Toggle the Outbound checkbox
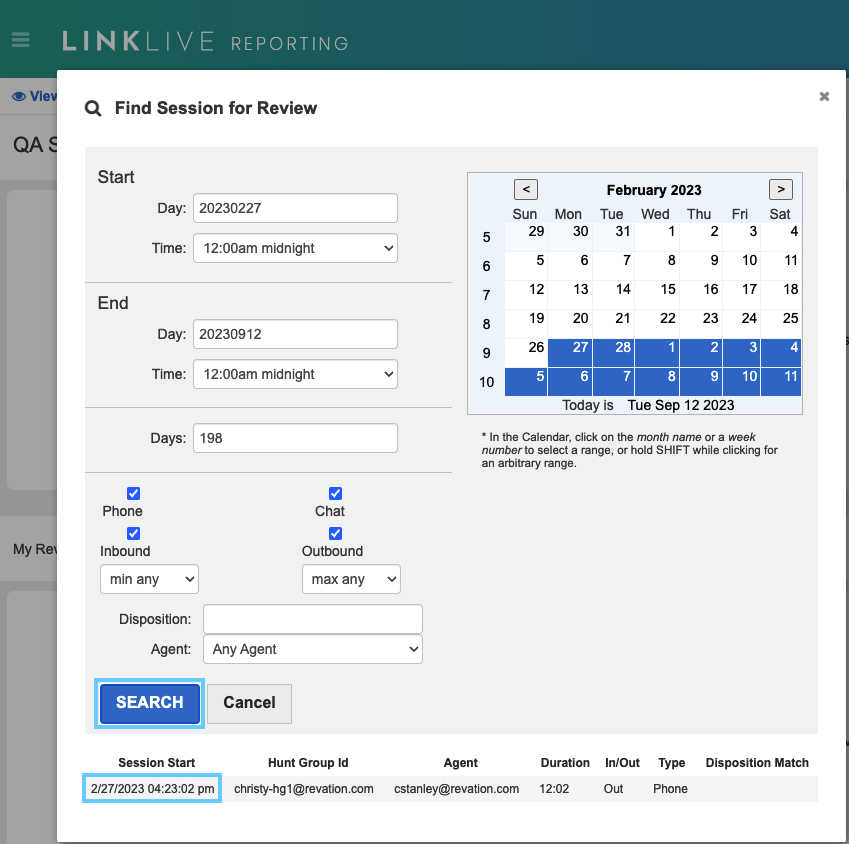The height and width of the screenshot is (844, 849). tap(336, 533)
